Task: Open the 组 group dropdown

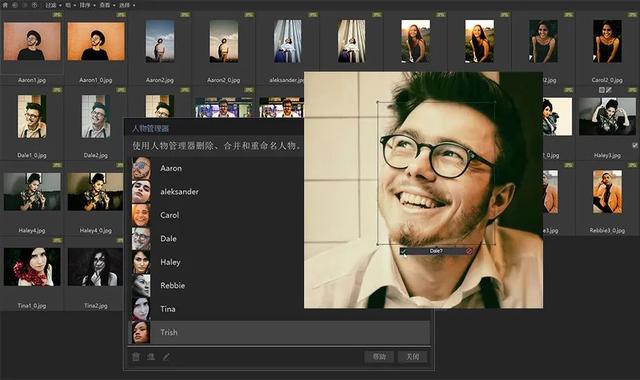Action: [70, 5]
